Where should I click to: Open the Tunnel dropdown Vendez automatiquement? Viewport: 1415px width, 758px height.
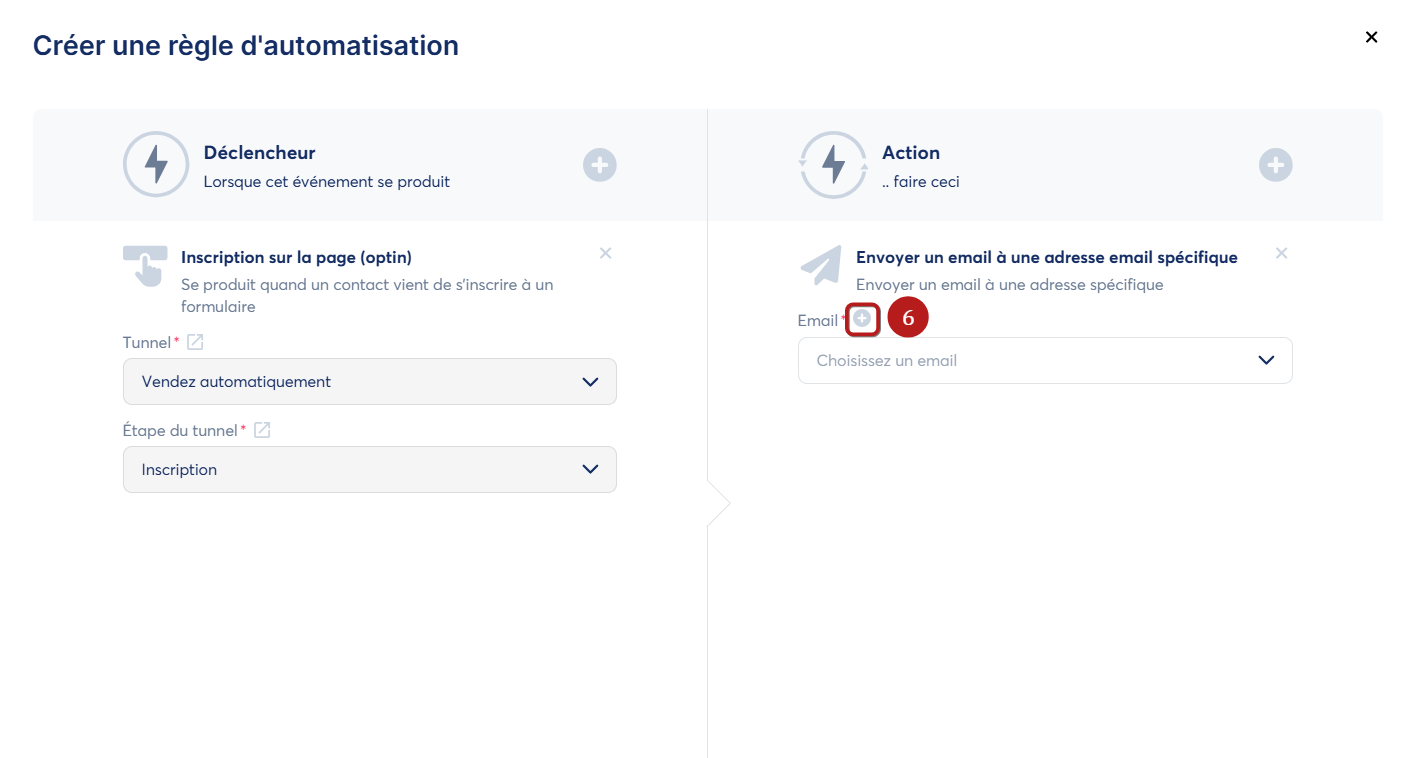(x=370, y=381)
